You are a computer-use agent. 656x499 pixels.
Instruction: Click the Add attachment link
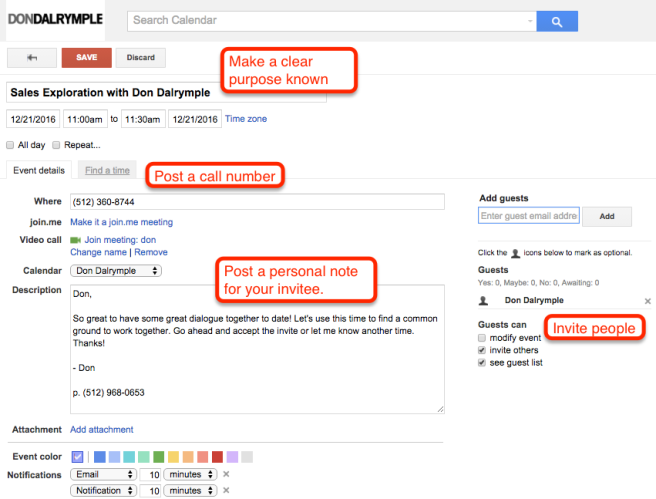tap(101, 430)
